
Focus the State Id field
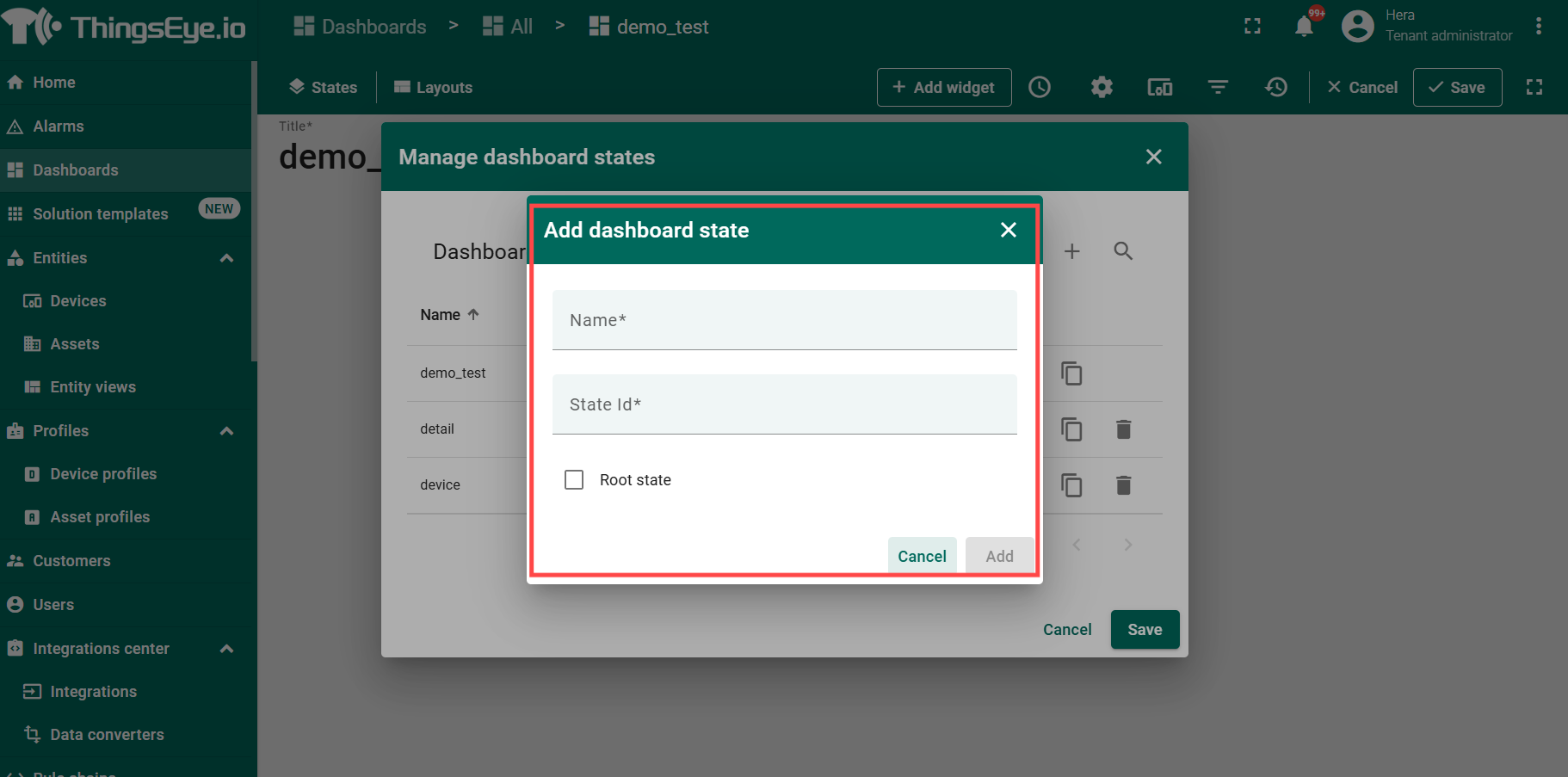click(784, 404)
